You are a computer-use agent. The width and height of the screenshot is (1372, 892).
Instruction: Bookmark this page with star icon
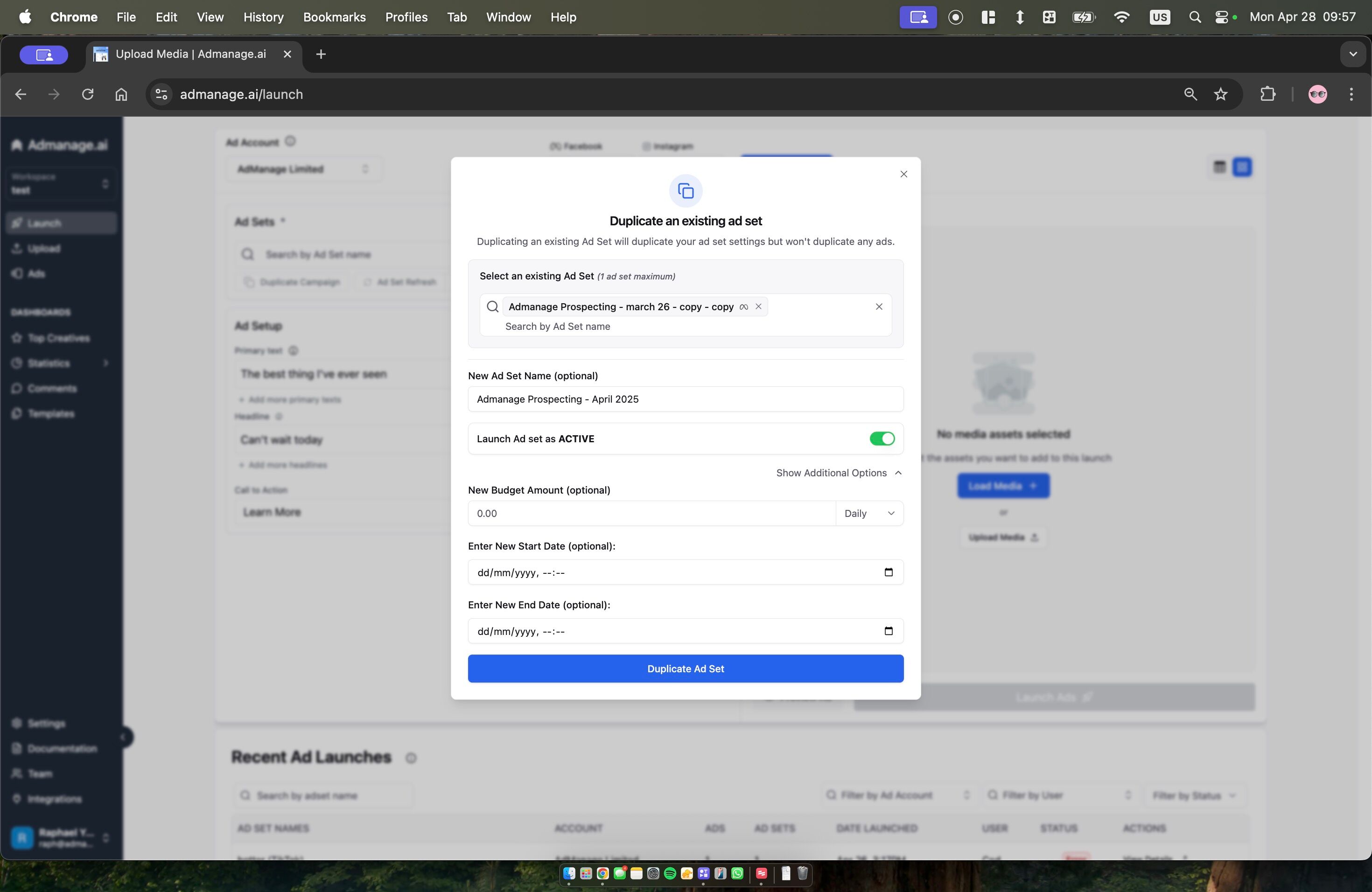tap(1220, 94)
